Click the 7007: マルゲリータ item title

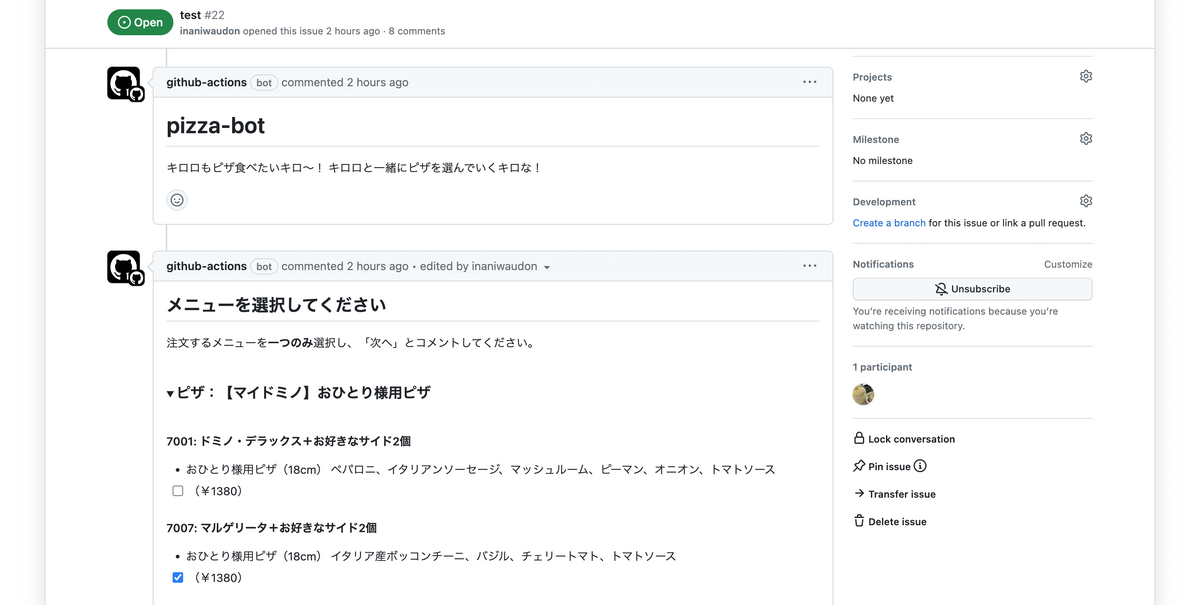click(x=271, y=527)
